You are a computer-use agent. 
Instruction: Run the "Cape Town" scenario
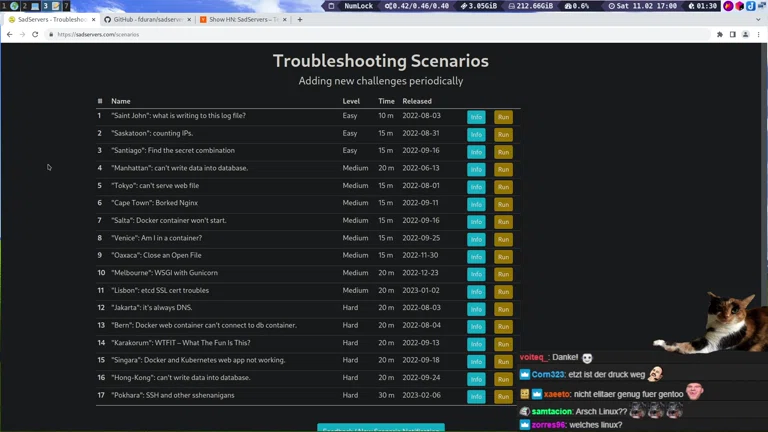click(x=503, y=204)
